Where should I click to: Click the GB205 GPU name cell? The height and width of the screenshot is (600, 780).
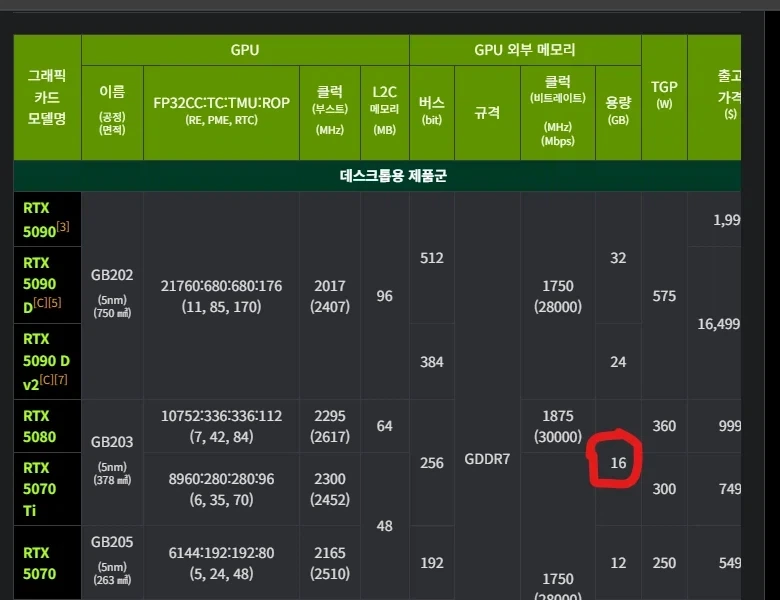pos(112,562)
